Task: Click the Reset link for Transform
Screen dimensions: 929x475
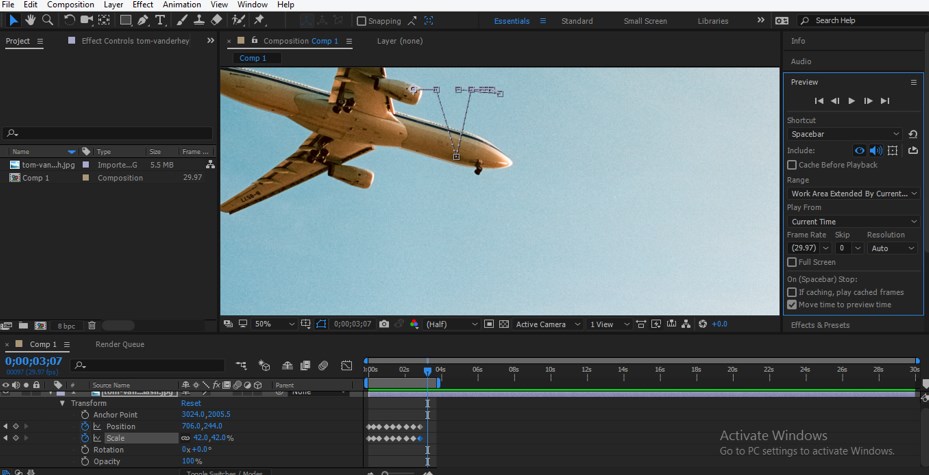Action: pyautogui.click(x=191, y=403)
